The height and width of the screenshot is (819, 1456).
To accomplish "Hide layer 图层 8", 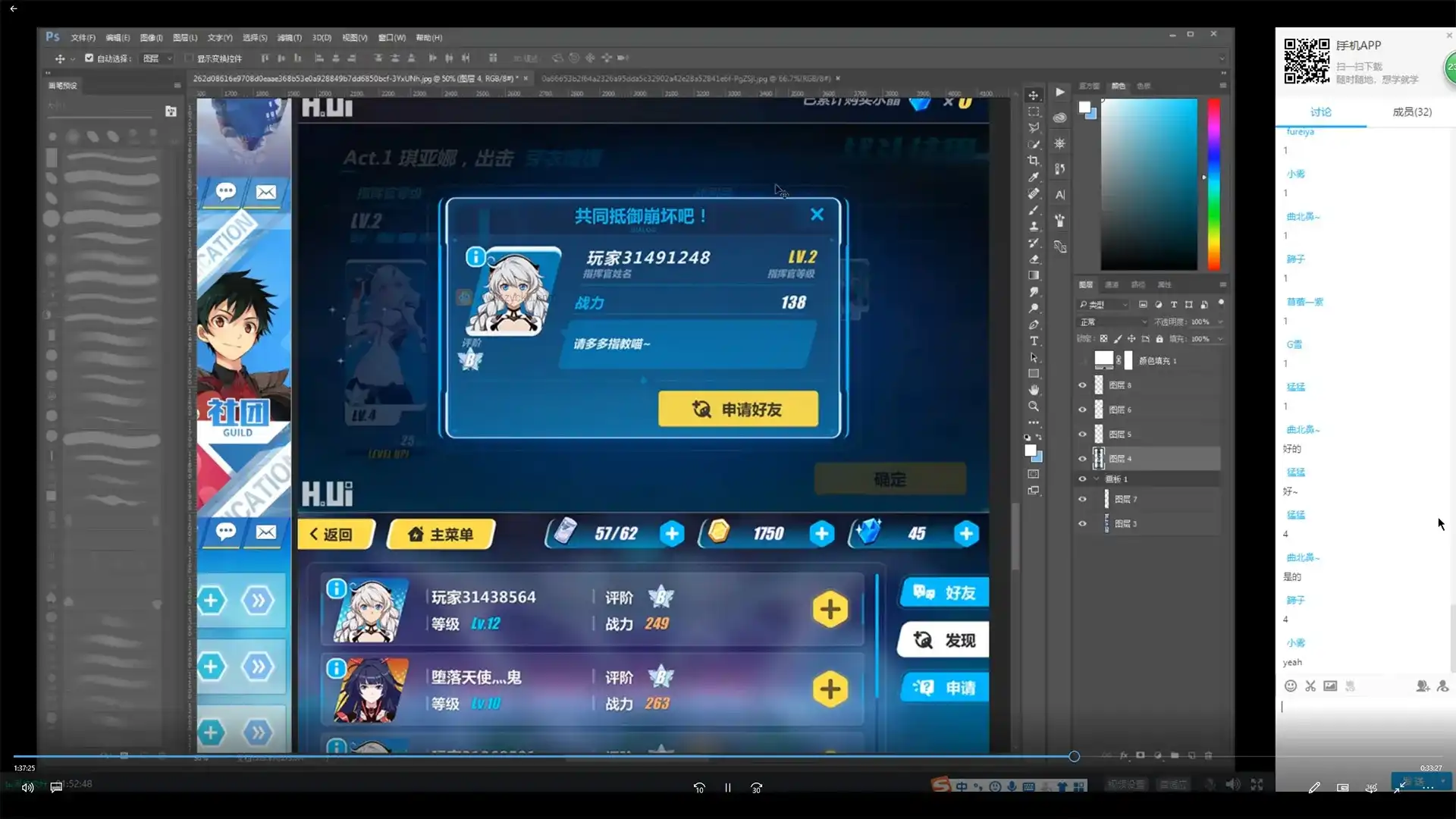I will tap(1082, 385).
